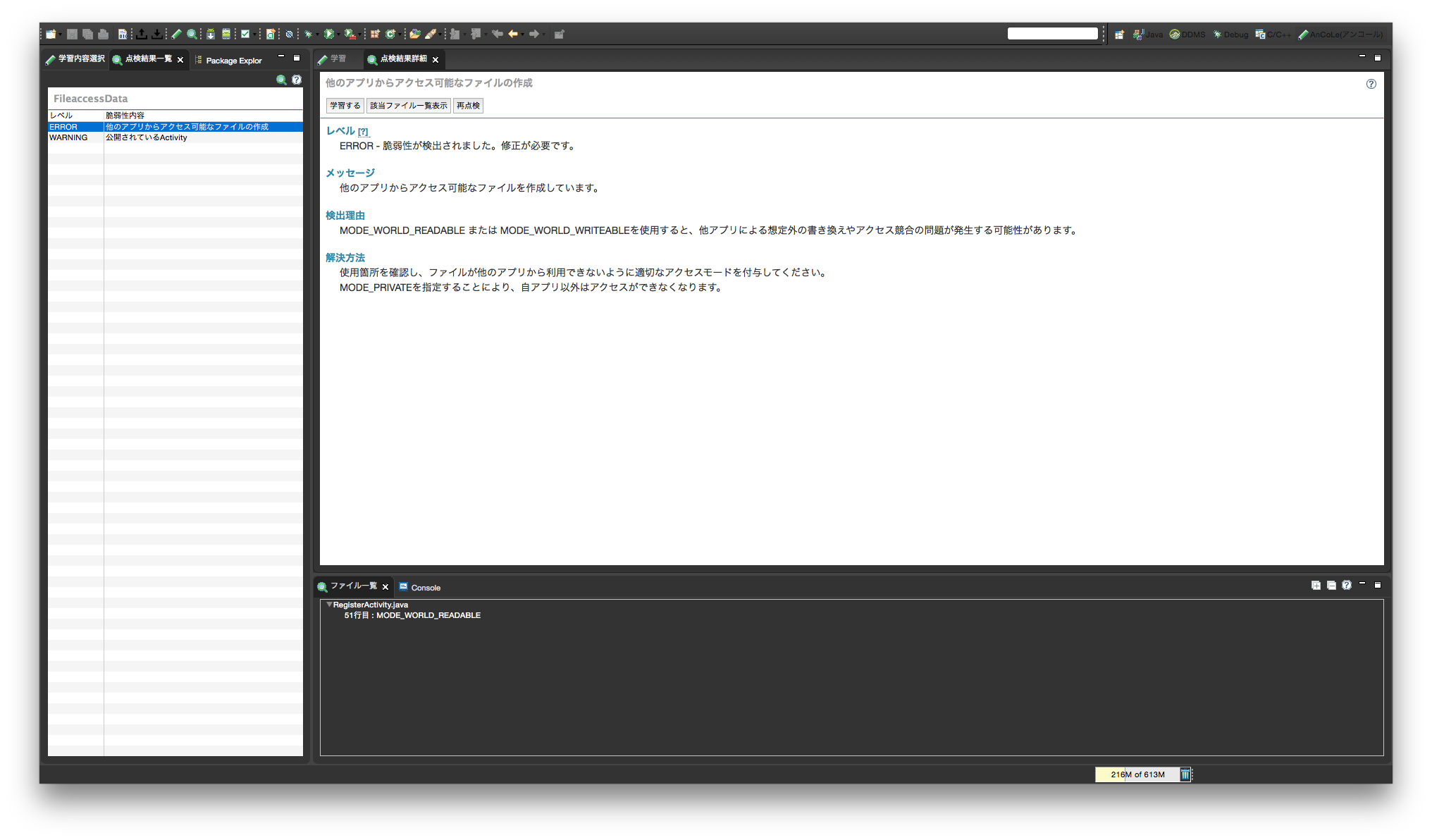Click the heap memory usage bar
Image resolution: width=1432 pixels, height=840 pixels.
(1137, 774)
